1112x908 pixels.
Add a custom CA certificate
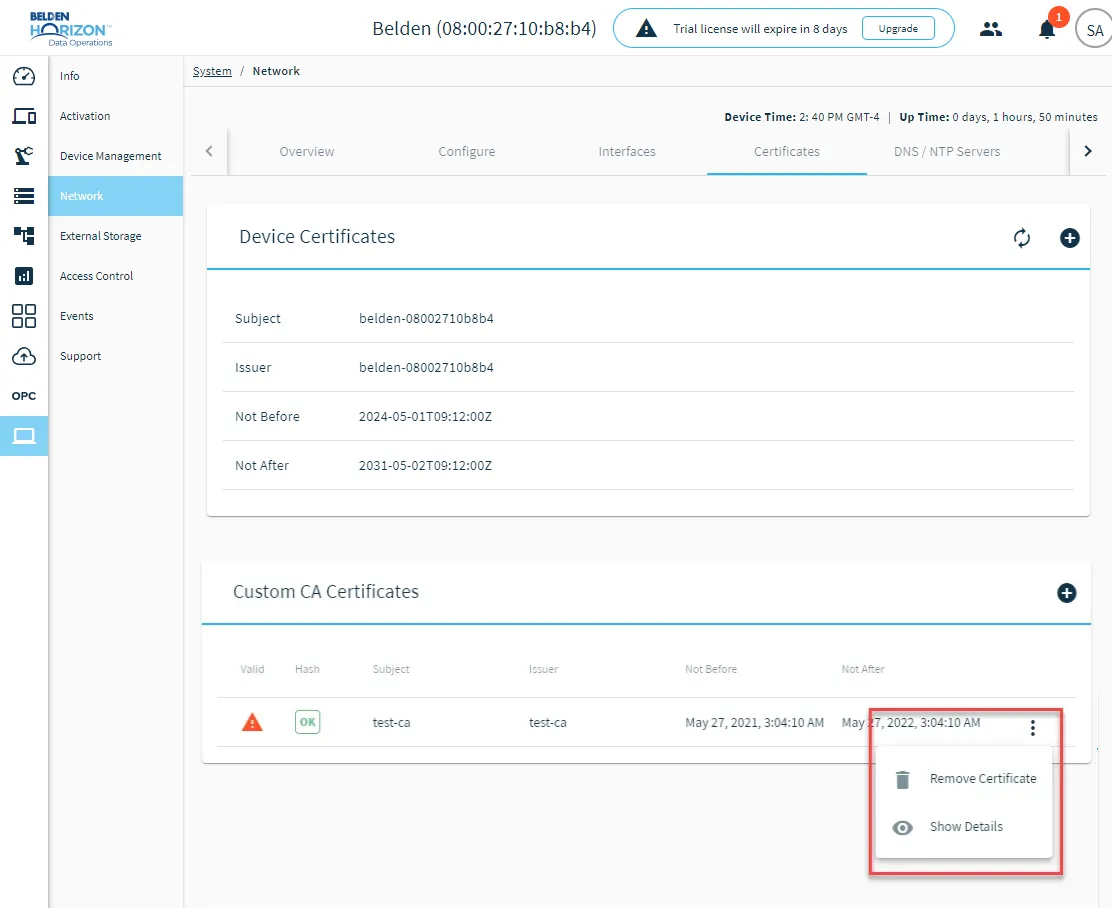pos(1067,593)
